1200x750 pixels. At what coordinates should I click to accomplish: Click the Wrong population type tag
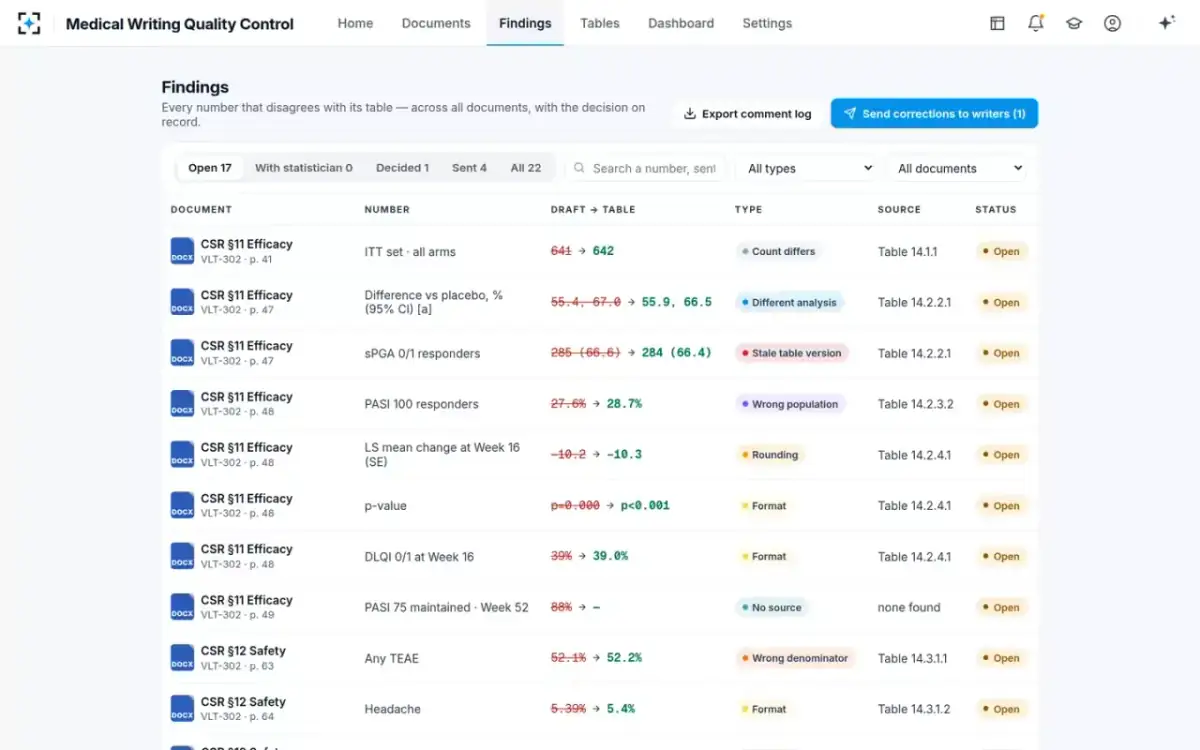click(790, 404)
